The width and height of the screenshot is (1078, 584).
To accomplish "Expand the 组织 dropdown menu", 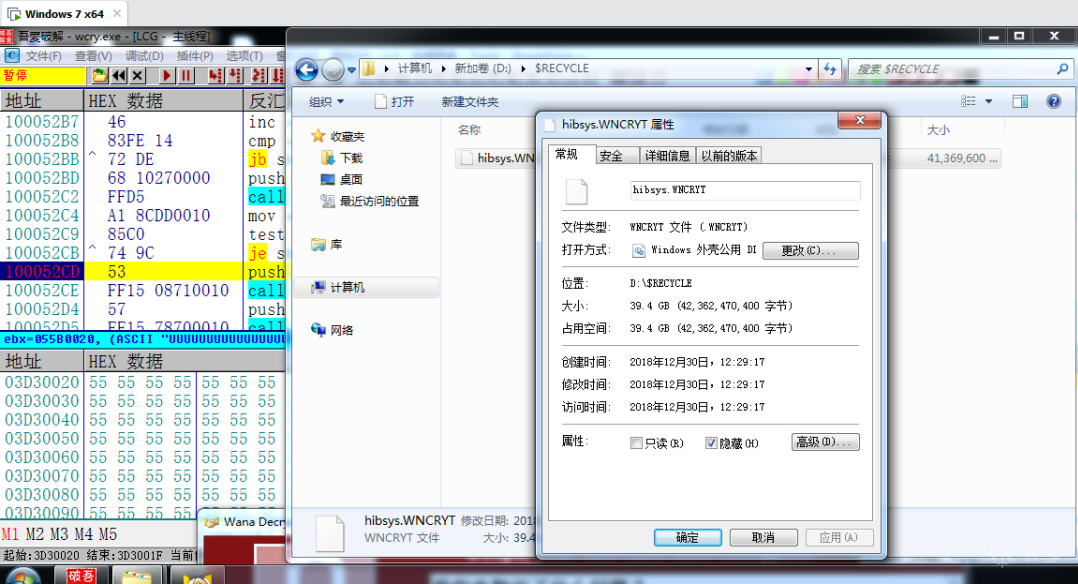I will 326,102.
